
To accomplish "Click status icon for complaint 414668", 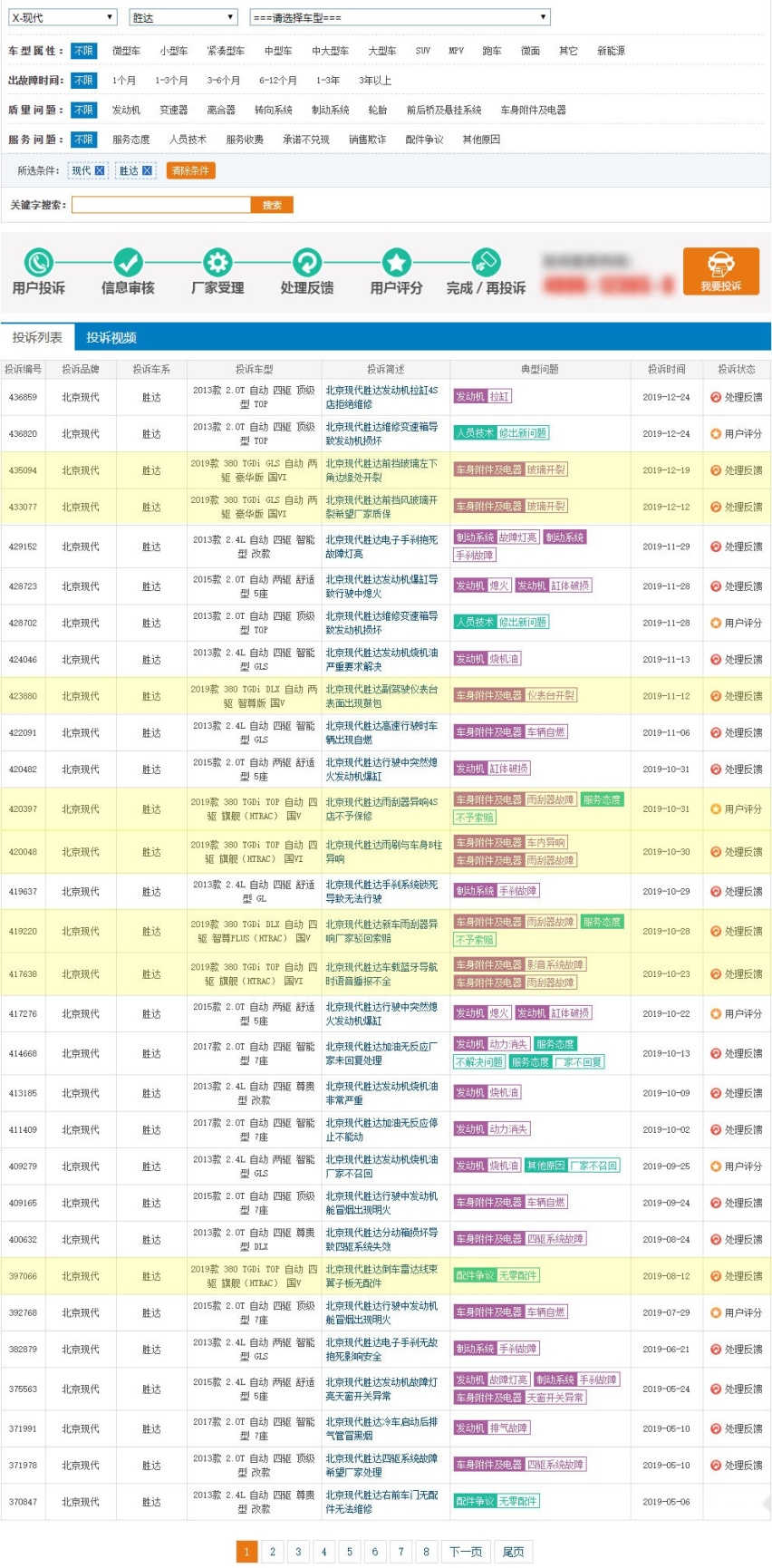I will tap(716, 1053).
